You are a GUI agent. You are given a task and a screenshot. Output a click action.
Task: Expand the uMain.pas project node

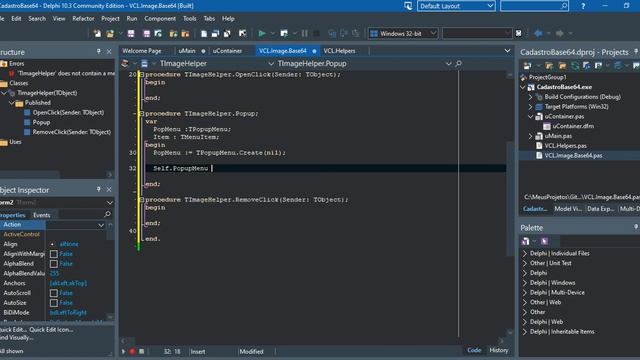[x=531, y=136]
